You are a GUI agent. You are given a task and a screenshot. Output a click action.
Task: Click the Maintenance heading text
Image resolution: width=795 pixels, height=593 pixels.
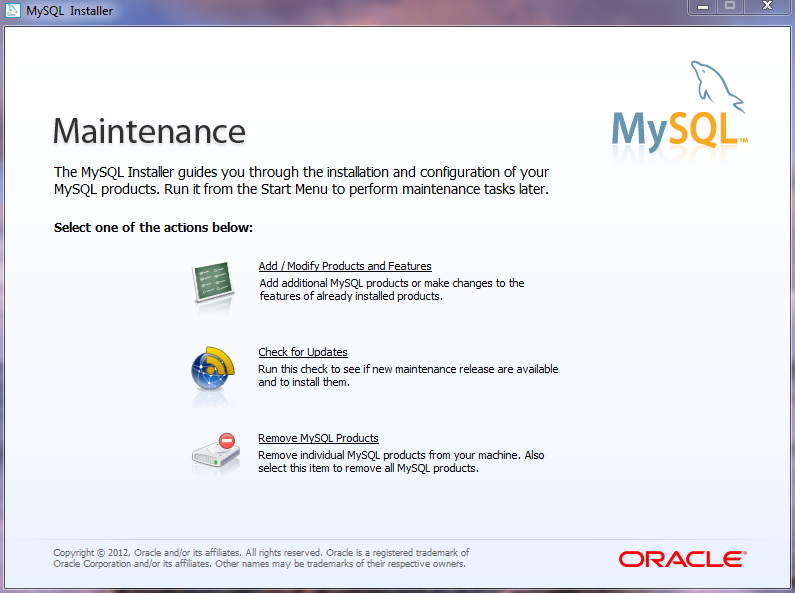coord(149,131)
